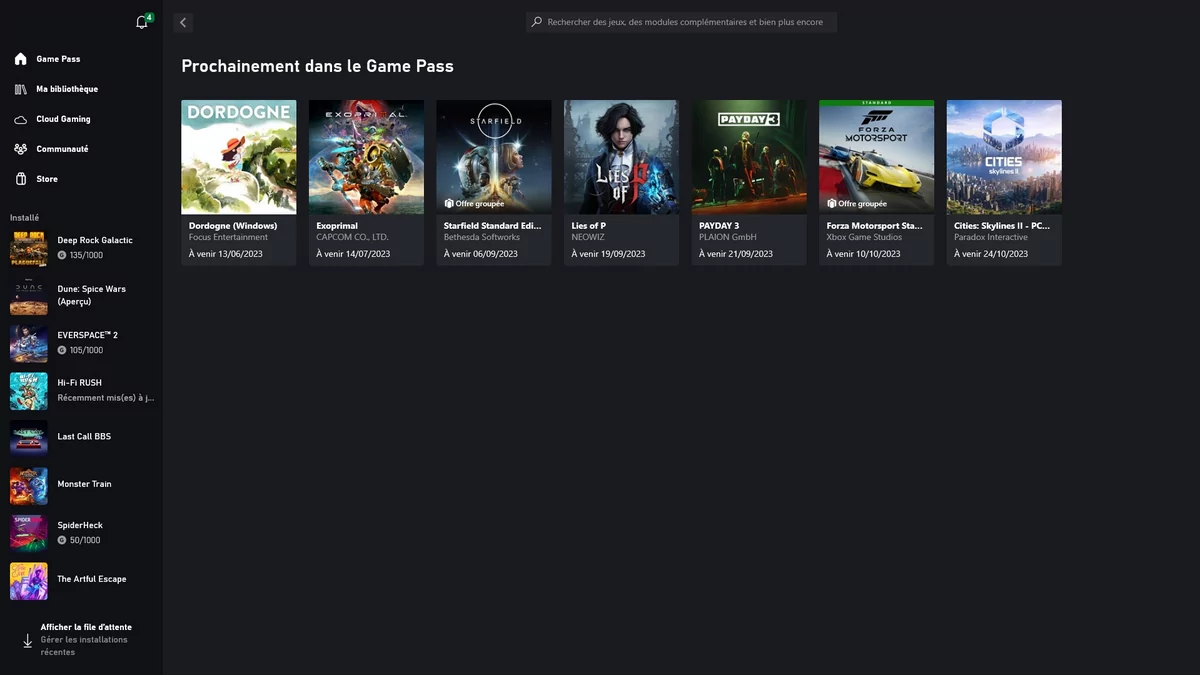Viewport: 1200px width, 675px height.
Task: Open The Artful Escape sidebar icon
Action: click(28, 581)
